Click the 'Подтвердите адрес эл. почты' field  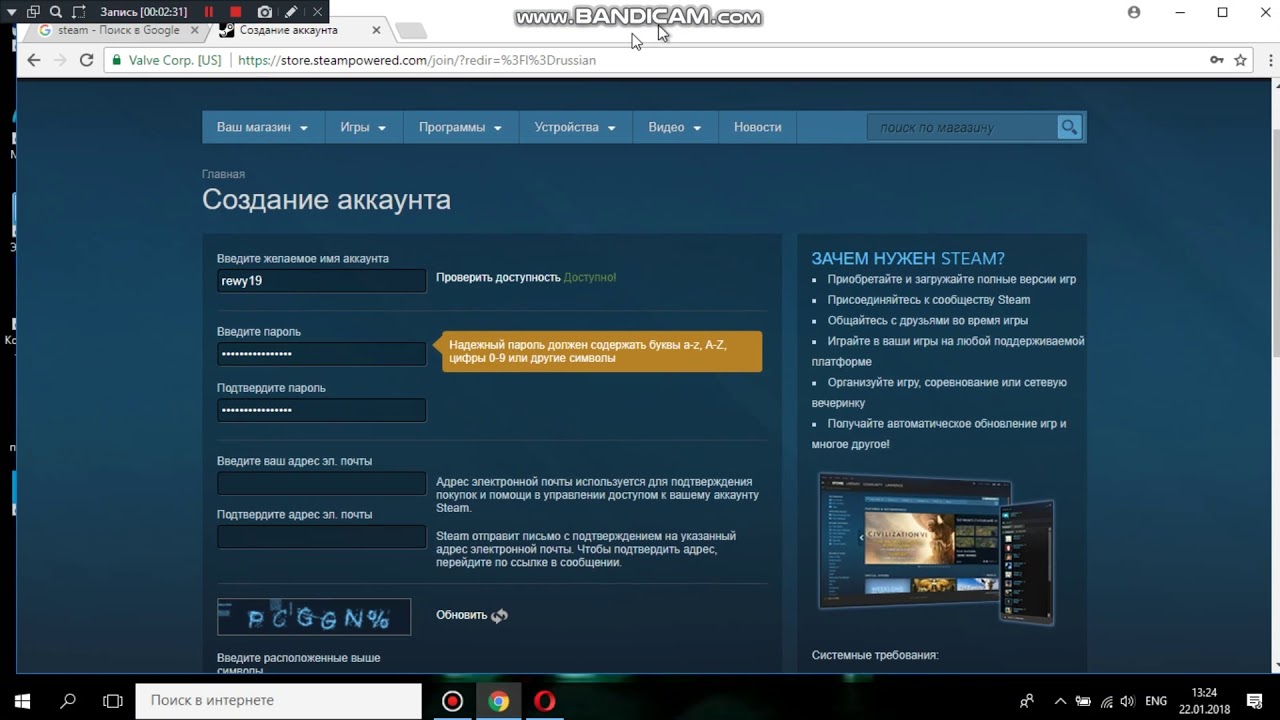click(x=321, y=537)
